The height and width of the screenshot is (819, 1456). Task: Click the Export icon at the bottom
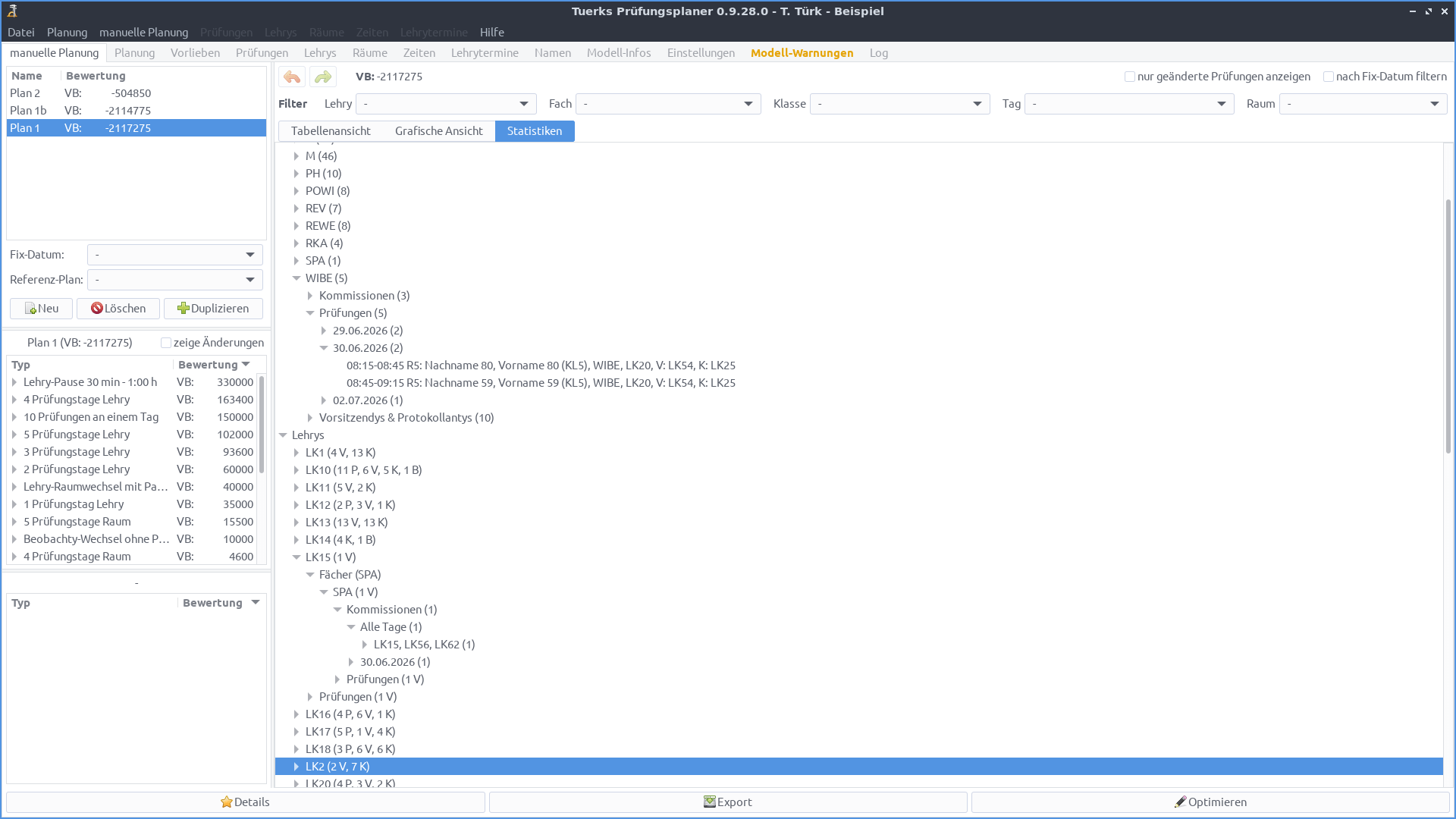(708, 802)
